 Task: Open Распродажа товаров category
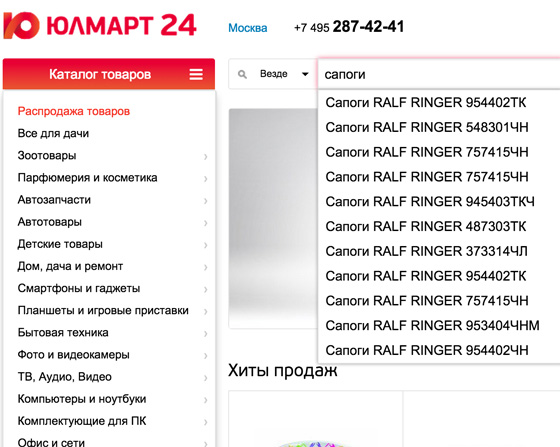74,111
